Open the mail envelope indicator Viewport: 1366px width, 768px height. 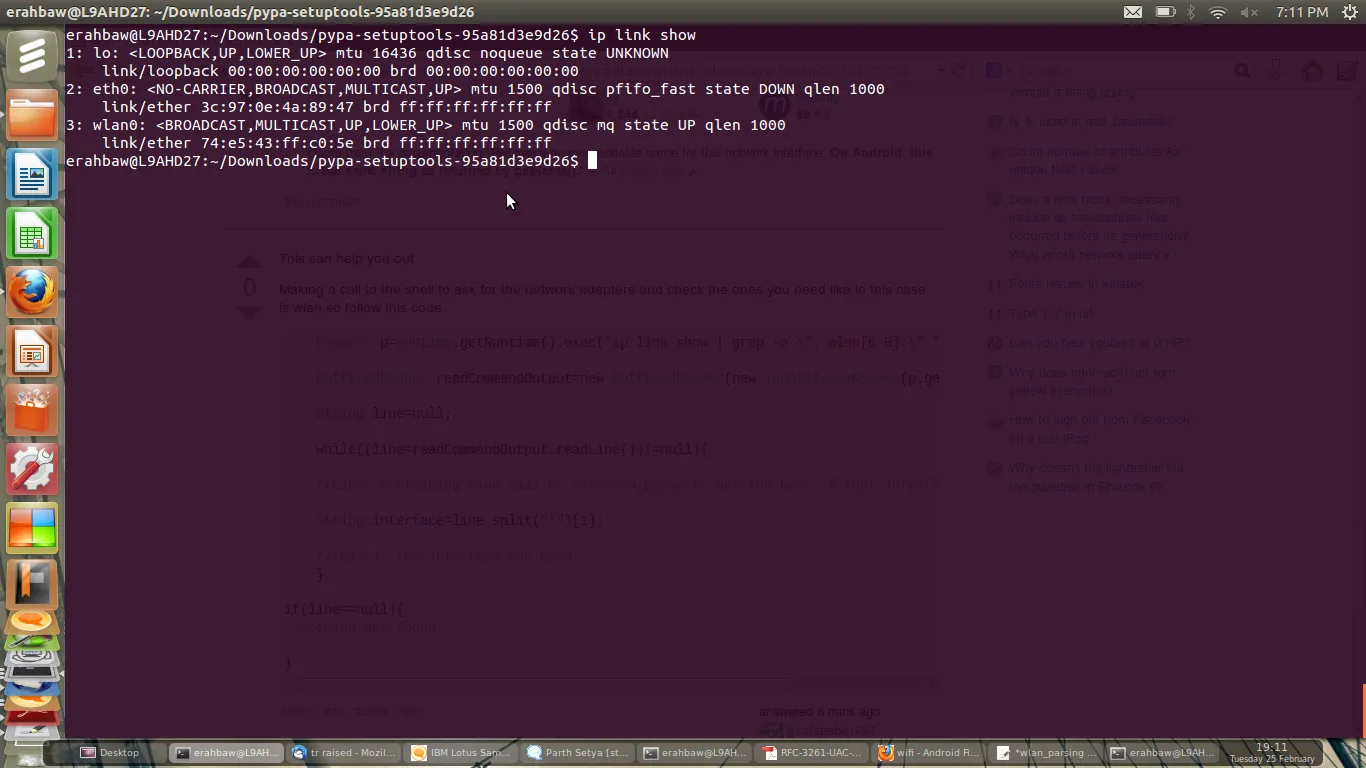coord(1133,12)
